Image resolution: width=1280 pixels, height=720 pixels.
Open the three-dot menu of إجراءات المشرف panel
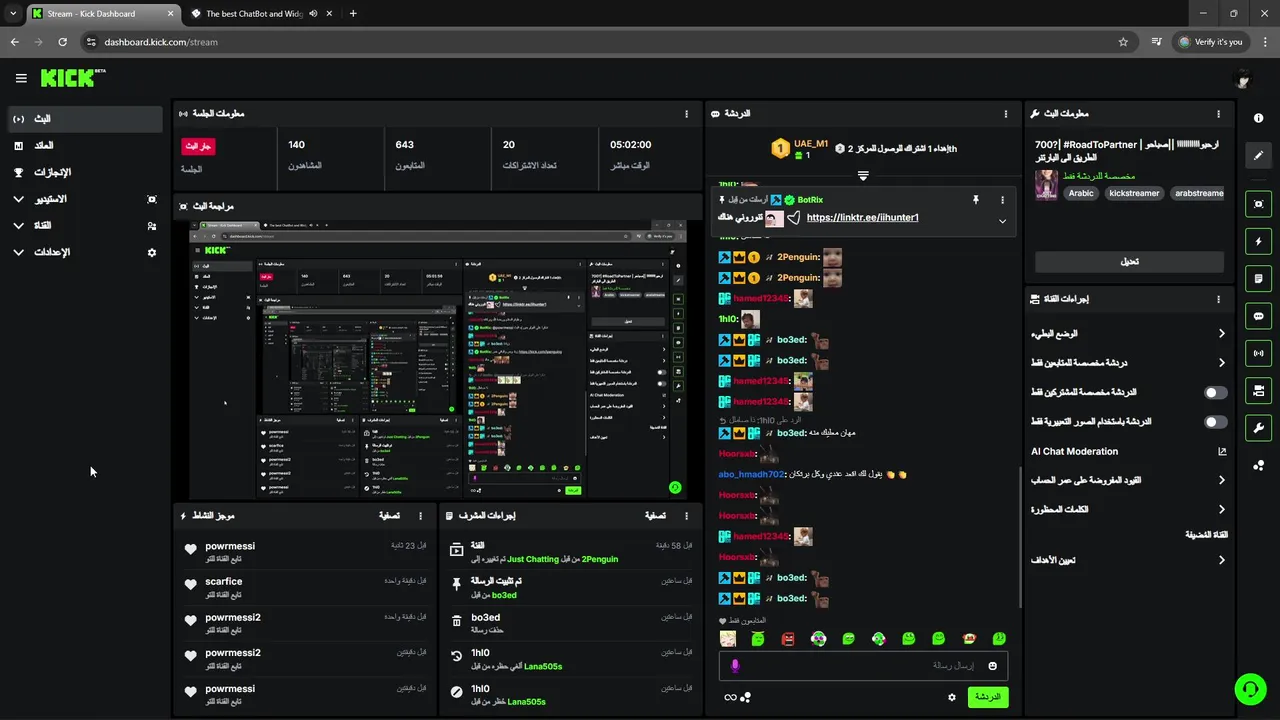pos(686,516)
